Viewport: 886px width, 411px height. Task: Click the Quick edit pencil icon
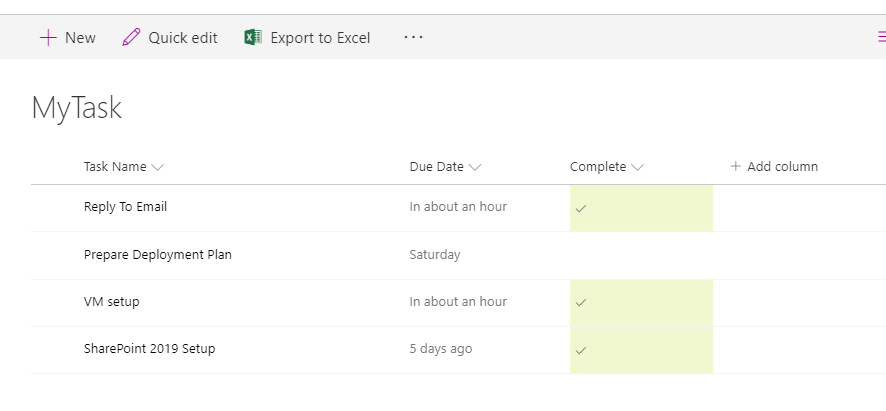pyautogui.click(x=131, y=38)
